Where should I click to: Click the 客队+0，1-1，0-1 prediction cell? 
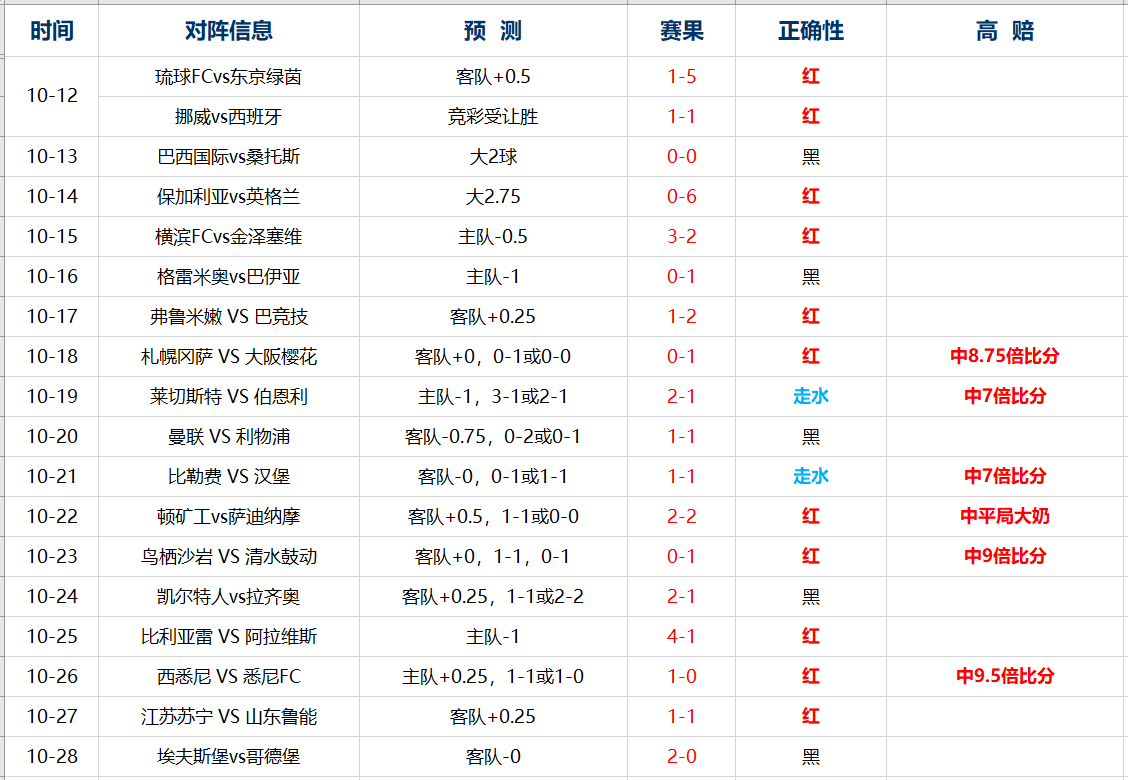(x=493, y=556)
